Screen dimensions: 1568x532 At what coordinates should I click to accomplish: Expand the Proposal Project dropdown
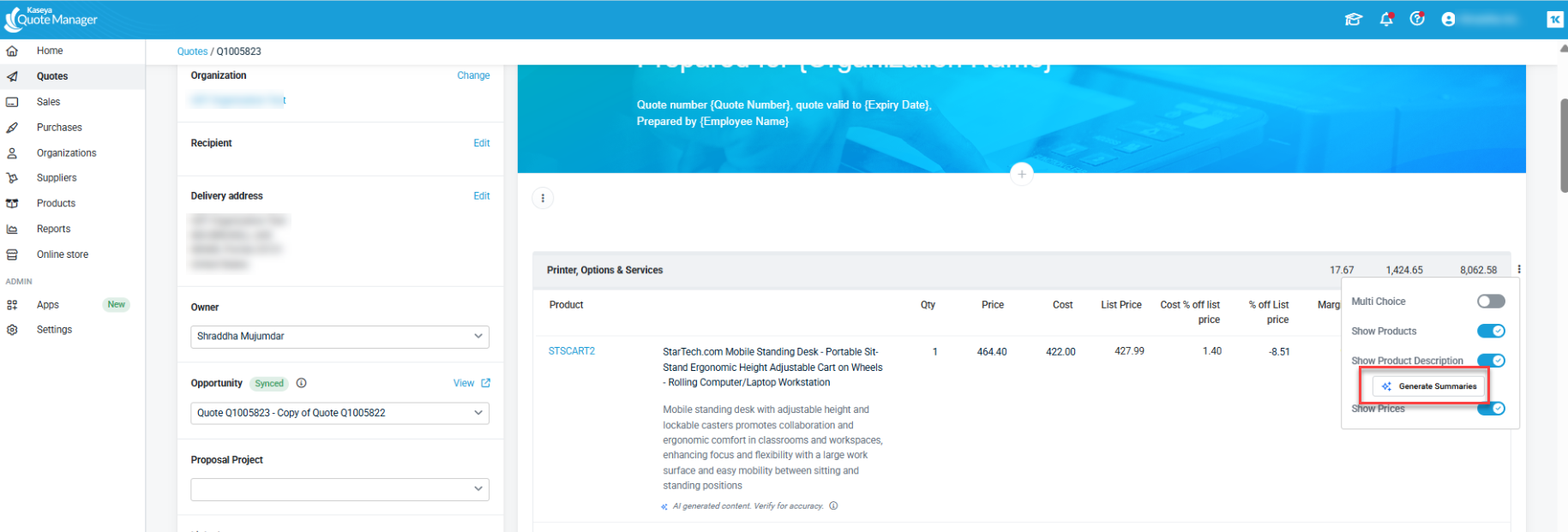(x=339, y=489)
